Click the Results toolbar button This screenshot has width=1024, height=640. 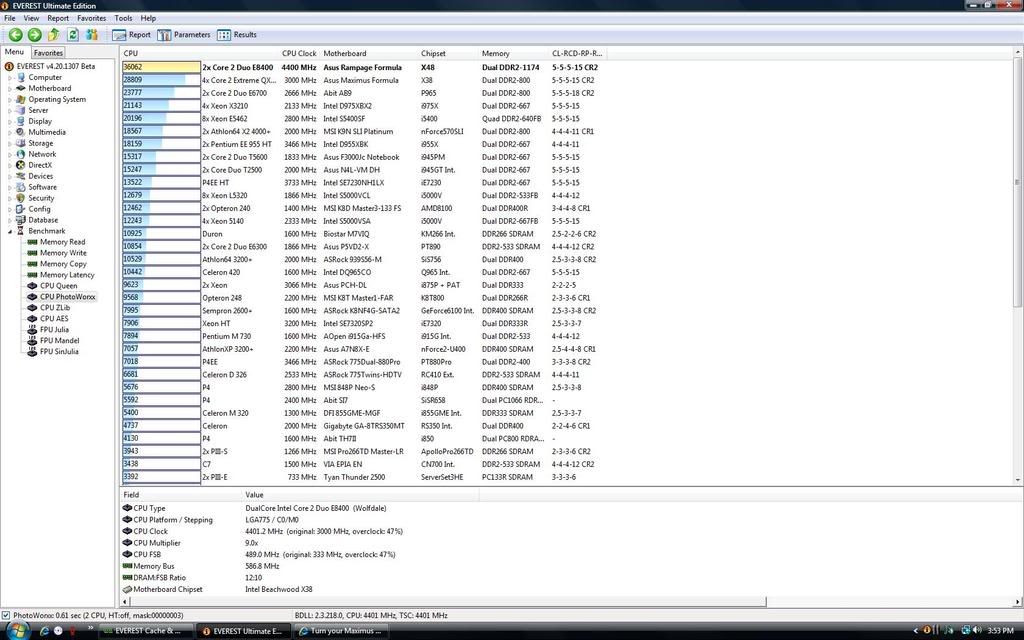point(237,35)
